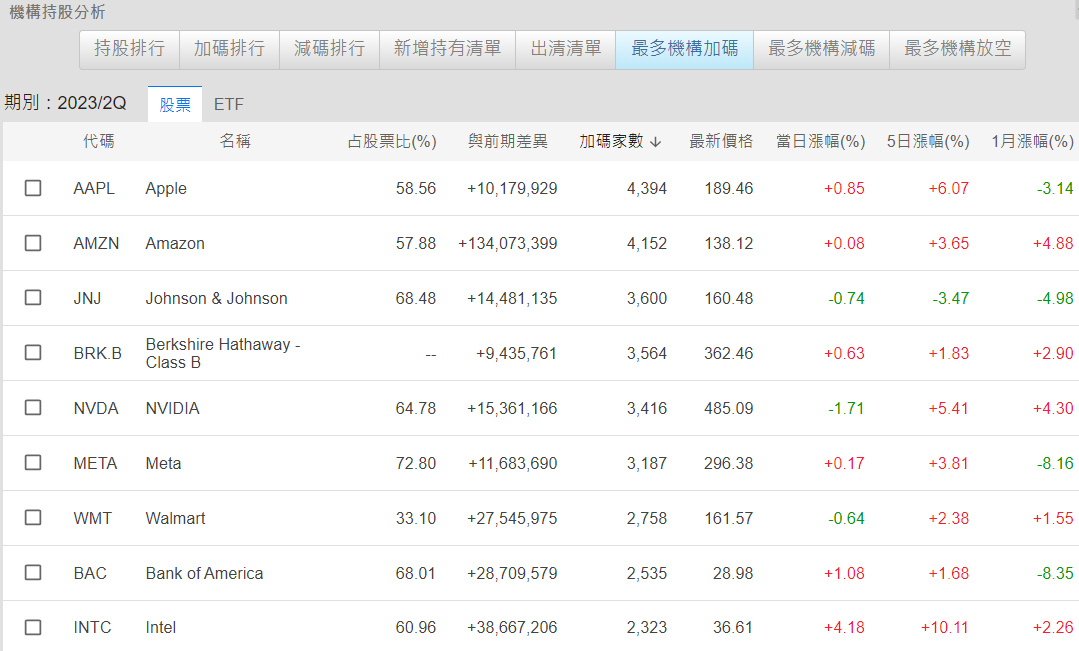The image size is (1079, 651).
Task: Sort by 加碼家數 column header
Action: 620,142
